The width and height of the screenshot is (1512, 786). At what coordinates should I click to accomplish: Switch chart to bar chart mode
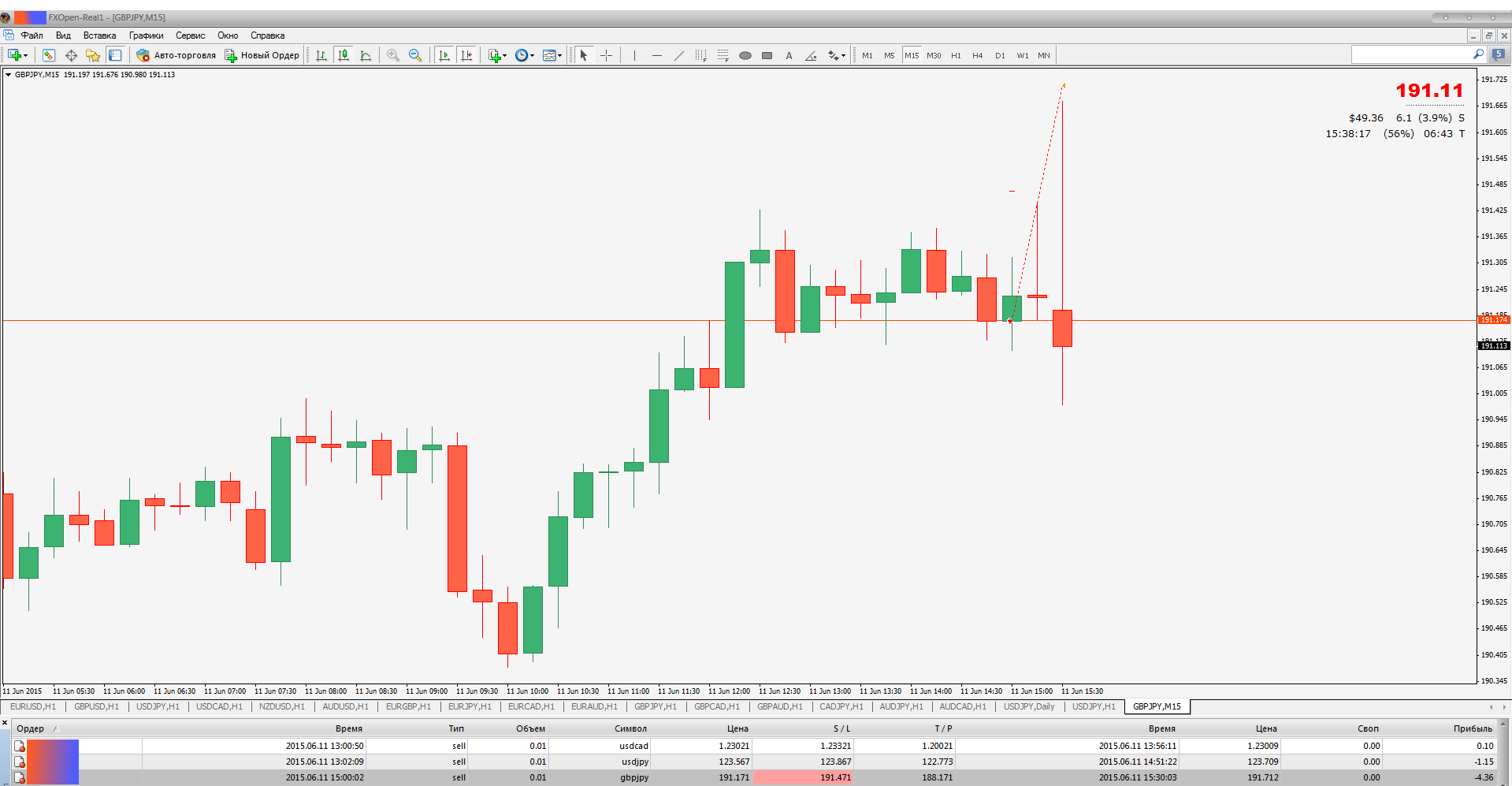(321, 55)
